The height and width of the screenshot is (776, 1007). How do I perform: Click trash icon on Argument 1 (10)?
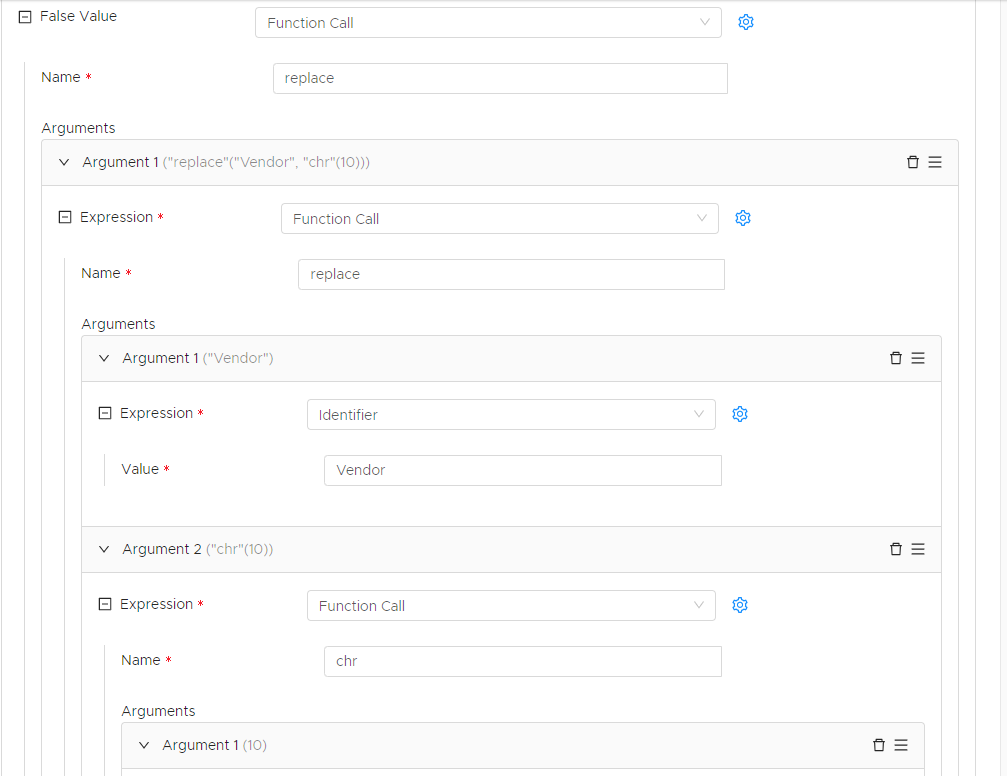(878, 745)
